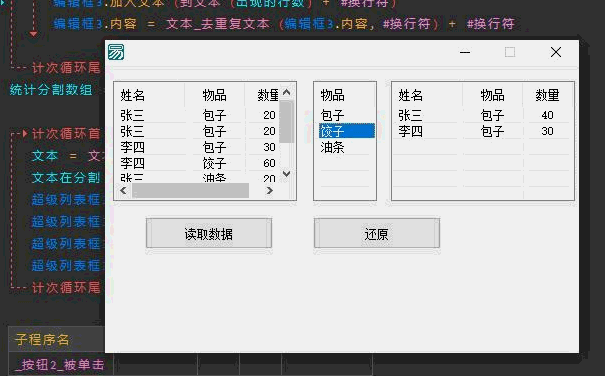This screenshot has height=376, width=605.
Task: Click right arrow of horizontal scrollbar
Action: [269, 190]
